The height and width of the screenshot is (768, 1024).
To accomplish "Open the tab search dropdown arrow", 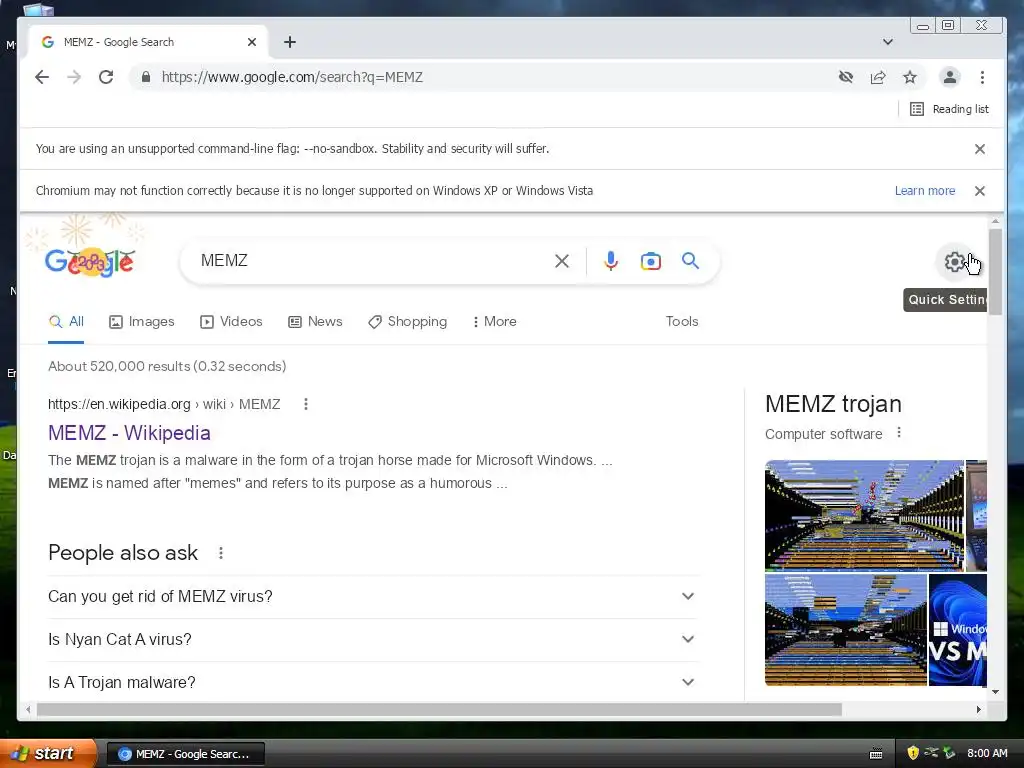I will click(x=888, y=42).
